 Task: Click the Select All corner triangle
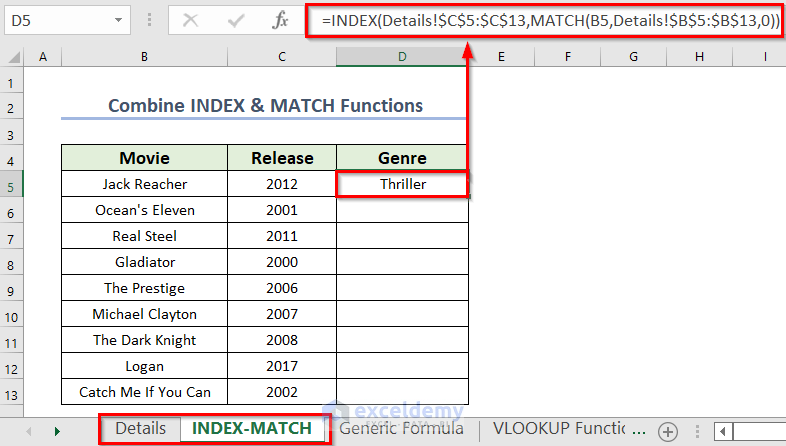(12, 59)
